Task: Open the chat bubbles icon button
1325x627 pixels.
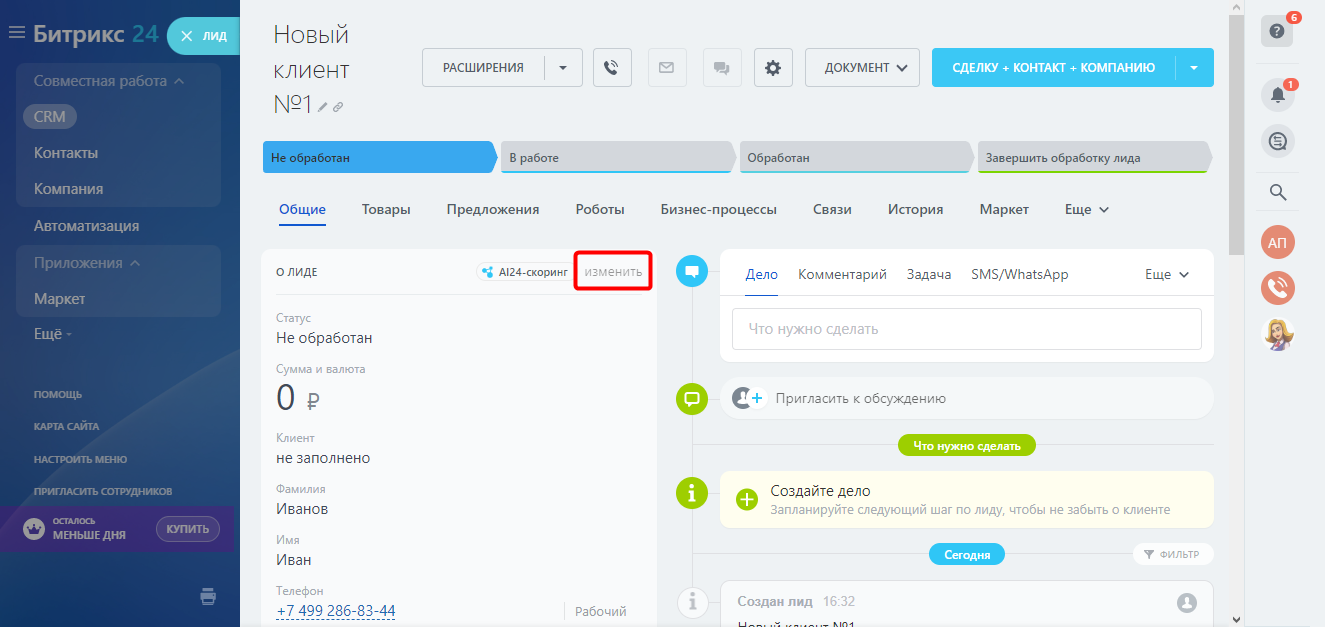Action: [720, 68]
